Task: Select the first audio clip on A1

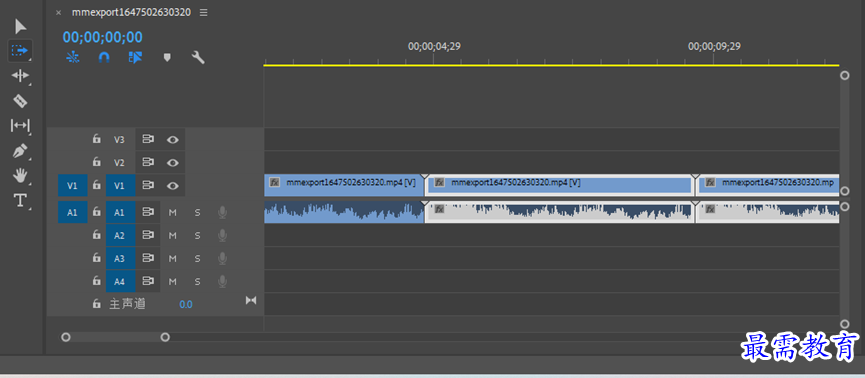Action: pyautogui.click(x=344, y=212)
